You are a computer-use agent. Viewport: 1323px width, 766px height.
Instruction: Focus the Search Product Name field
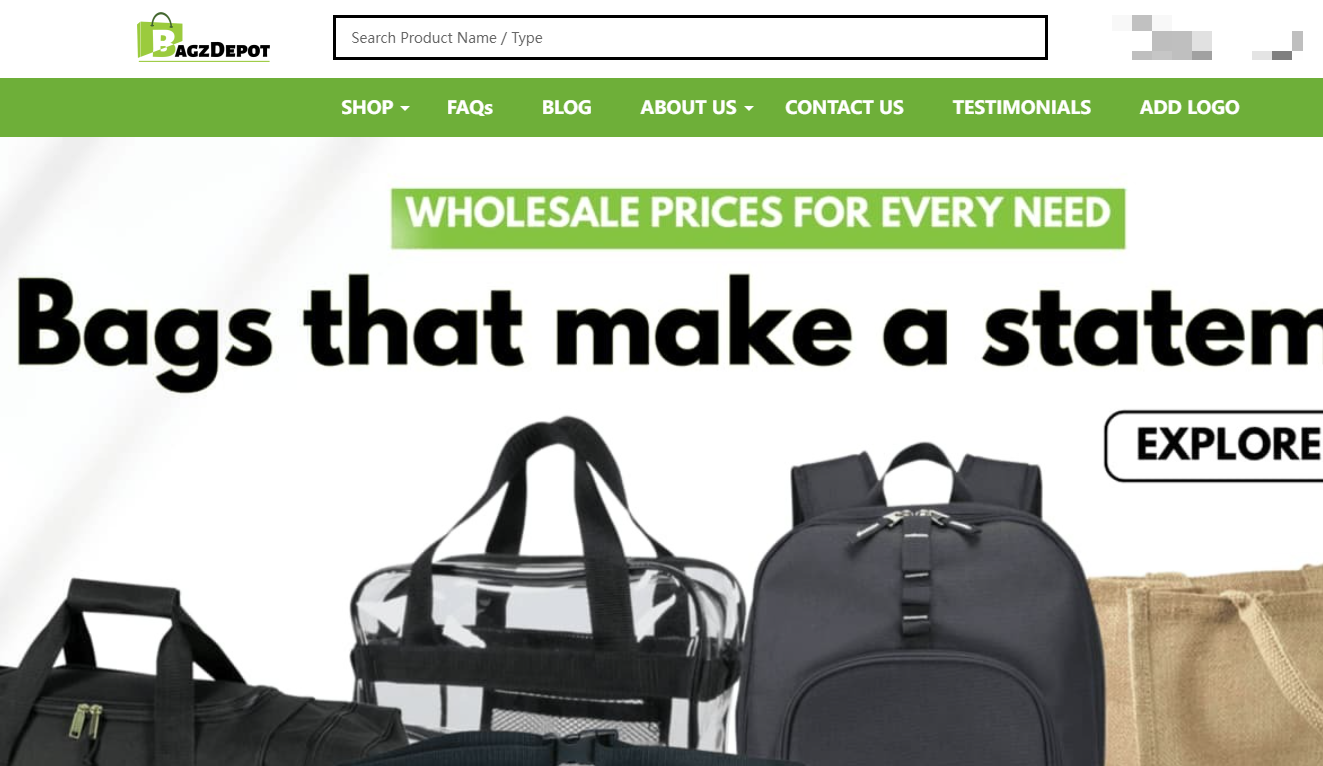(x=690, y=38)
